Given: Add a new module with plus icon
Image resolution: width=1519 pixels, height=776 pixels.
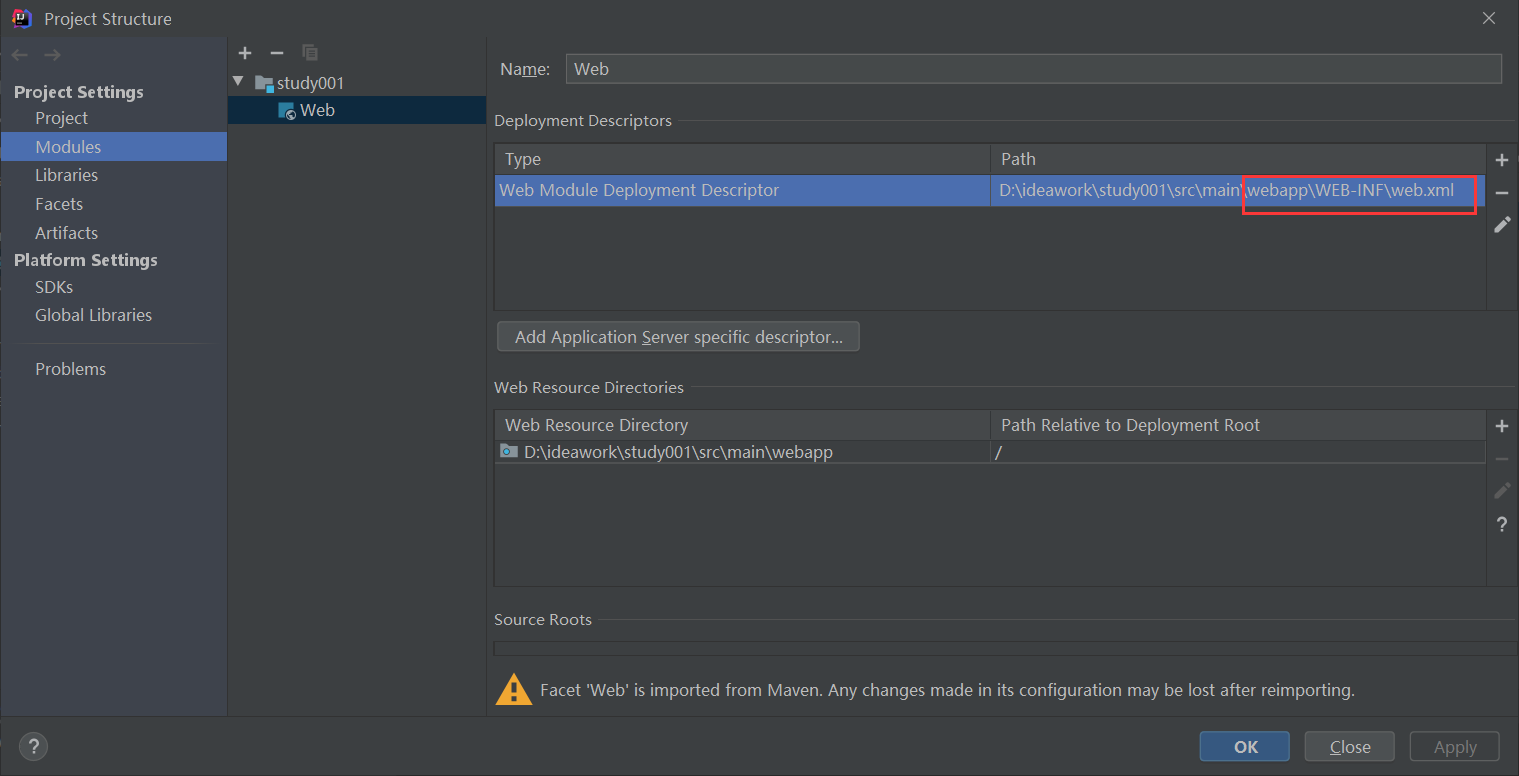Looking at the screenshot, I should [x=245, y=53].
